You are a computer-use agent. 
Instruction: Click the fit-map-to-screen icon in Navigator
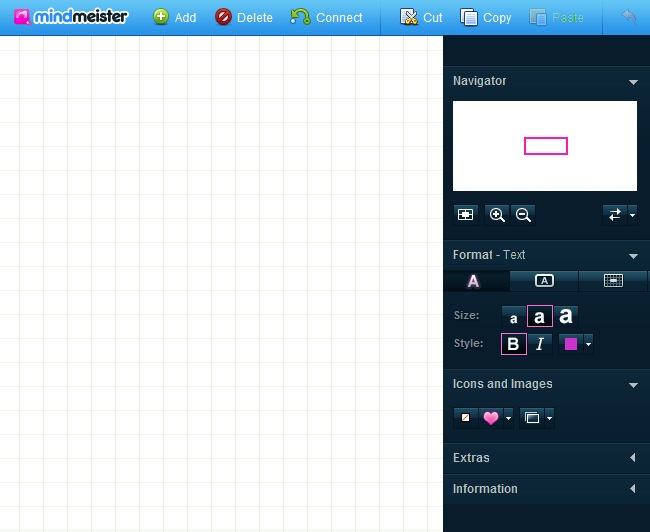click(x=465, y=215)
